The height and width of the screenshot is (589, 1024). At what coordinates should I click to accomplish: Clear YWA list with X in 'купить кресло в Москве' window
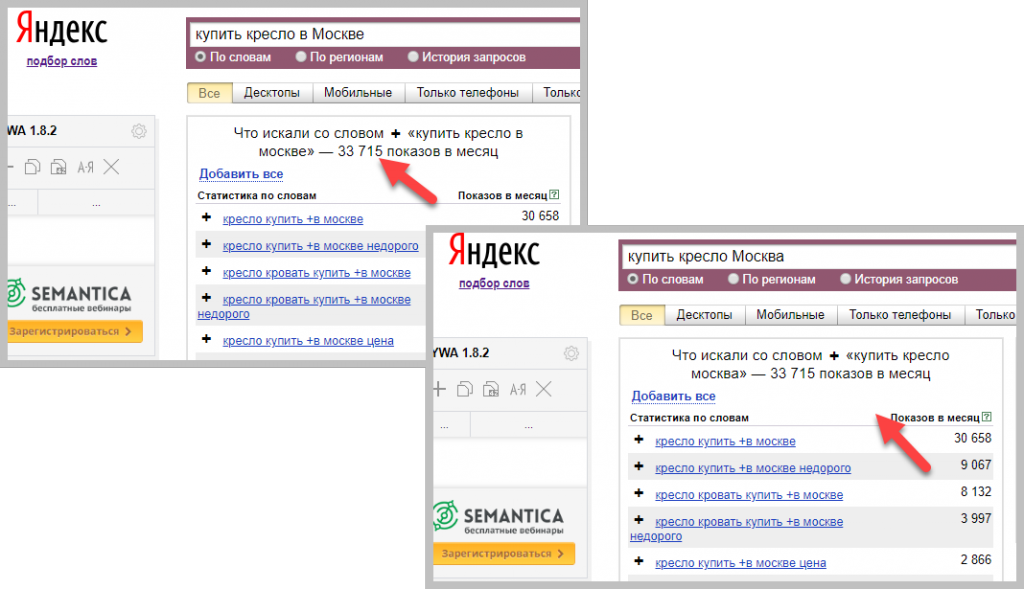click(112, 167)
